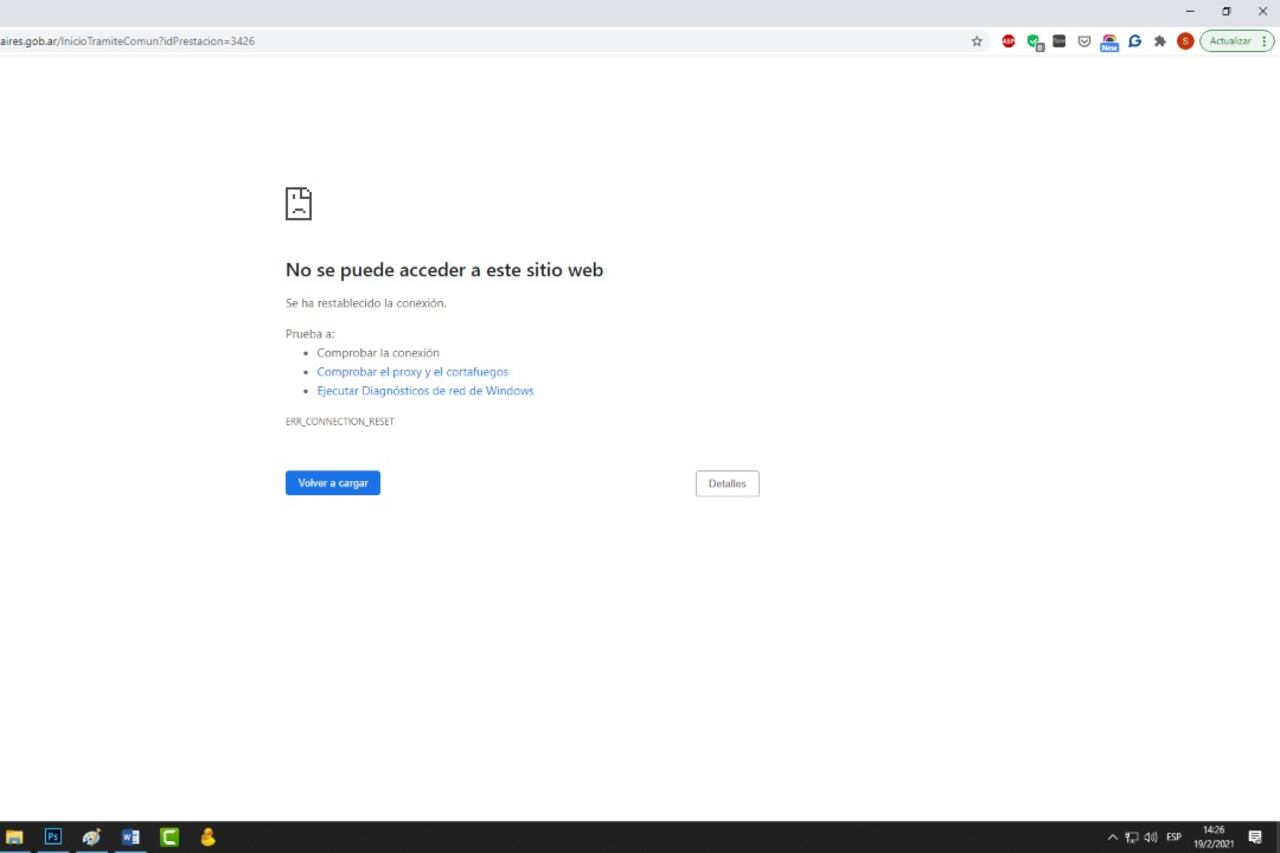Open Comprobar el proxy y el cortafuegos link

click(x=412, y=372)
